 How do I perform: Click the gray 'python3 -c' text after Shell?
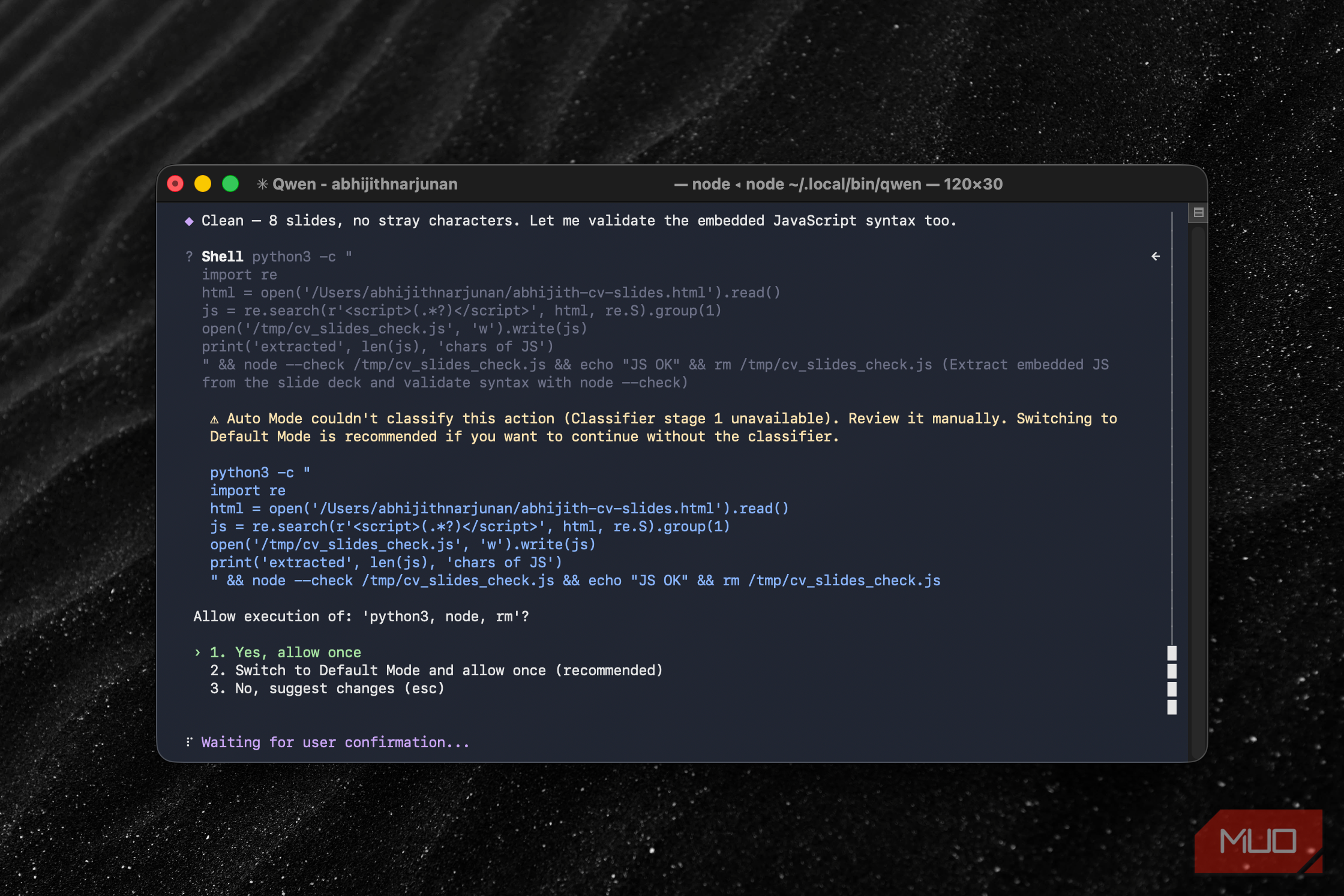pos(302,257)
